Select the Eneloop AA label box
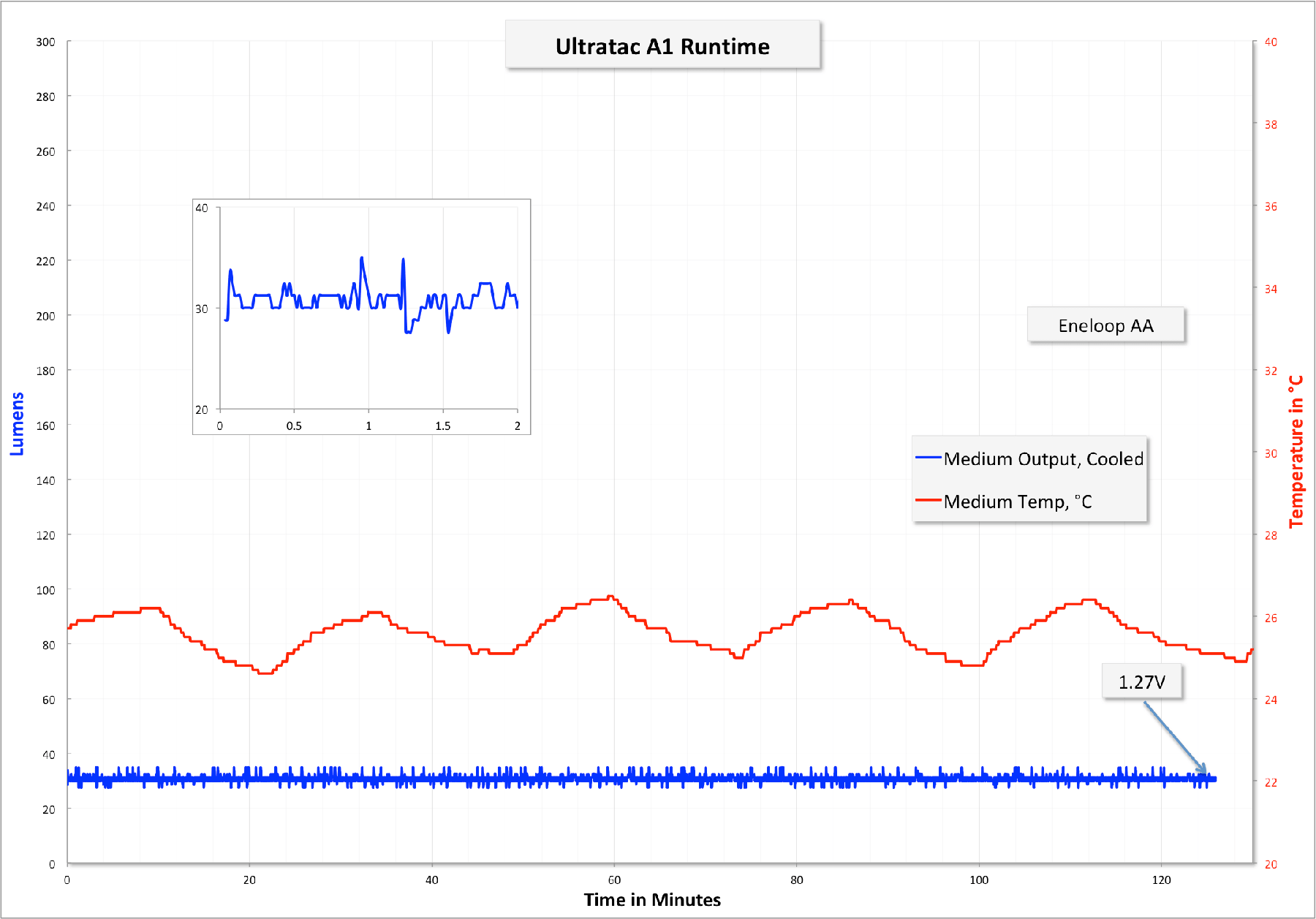This screenshot has width=1316, height=919. coord(1105,325)
